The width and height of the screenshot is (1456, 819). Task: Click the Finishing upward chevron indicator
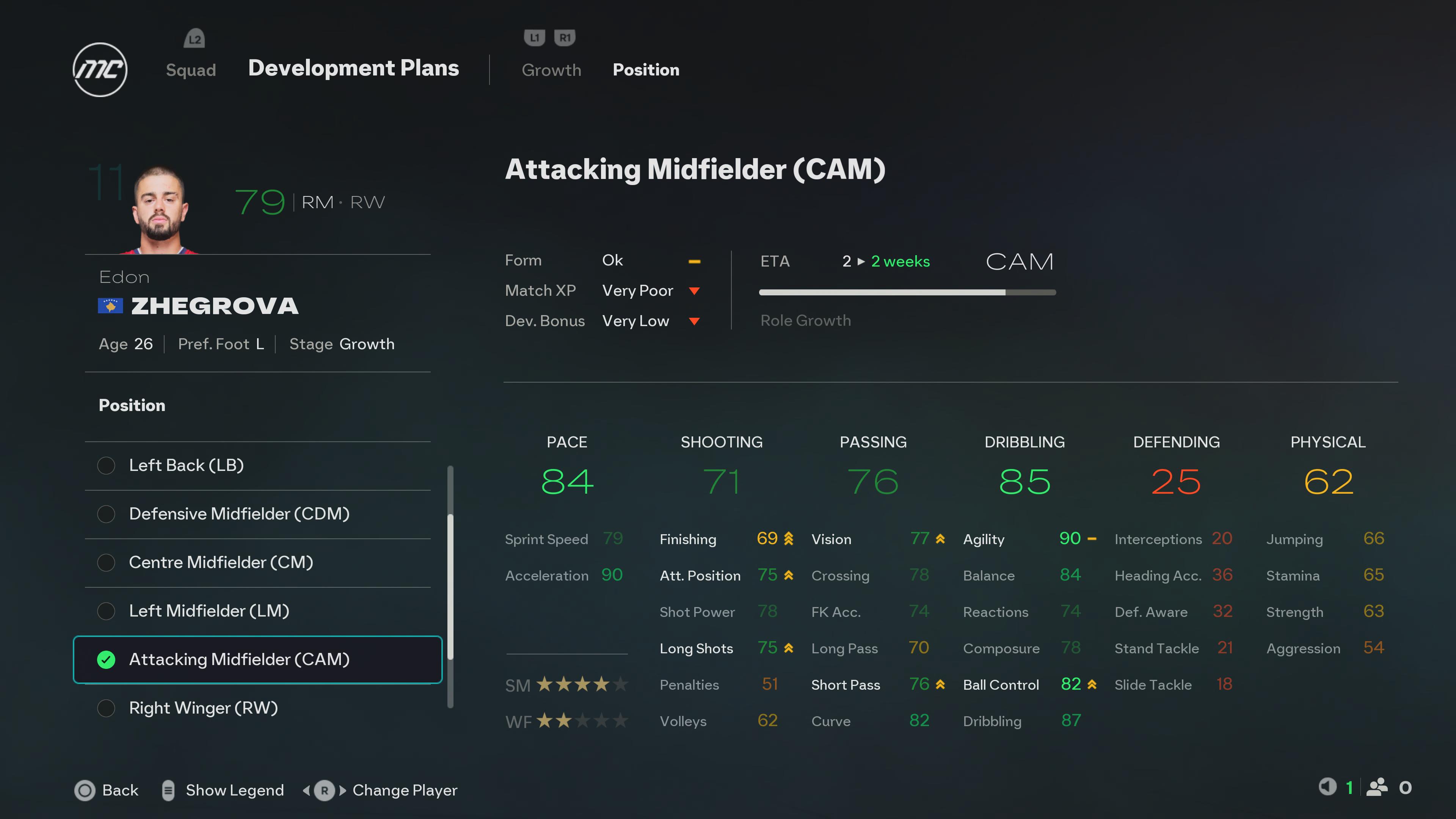tap(789, 539)
